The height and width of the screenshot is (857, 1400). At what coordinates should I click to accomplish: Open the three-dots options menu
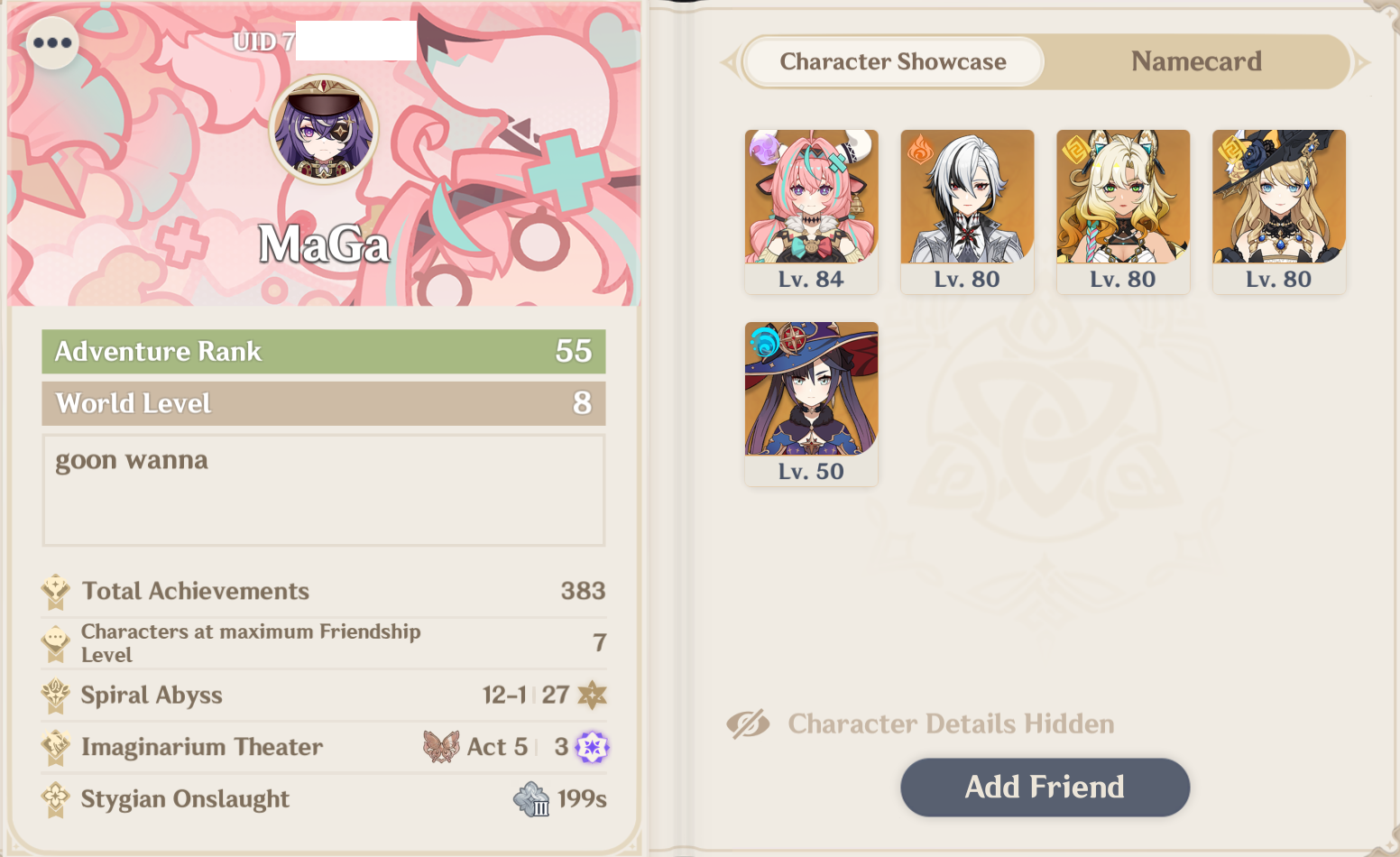tap(52, 42)
